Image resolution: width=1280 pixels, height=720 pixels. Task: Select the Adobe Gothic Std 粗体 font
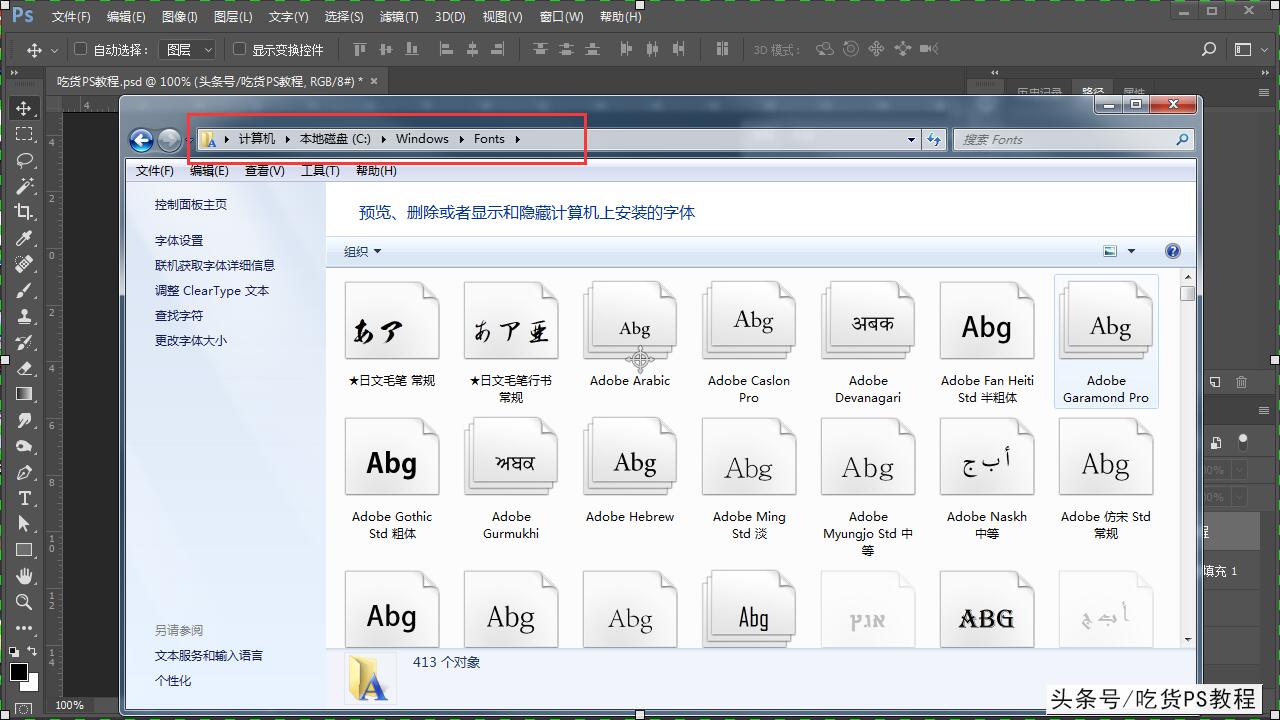pos(392,478)
